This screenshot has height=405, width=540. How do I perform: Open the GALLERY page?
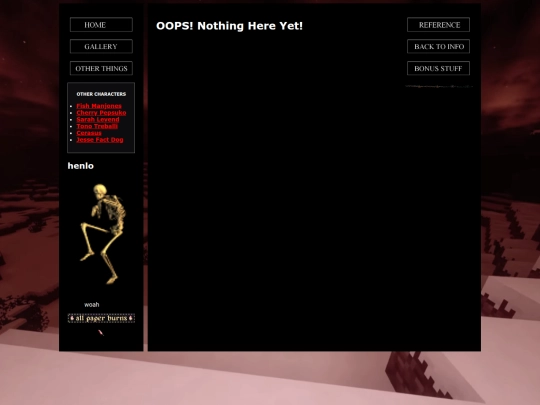click(x=101, y=46)
